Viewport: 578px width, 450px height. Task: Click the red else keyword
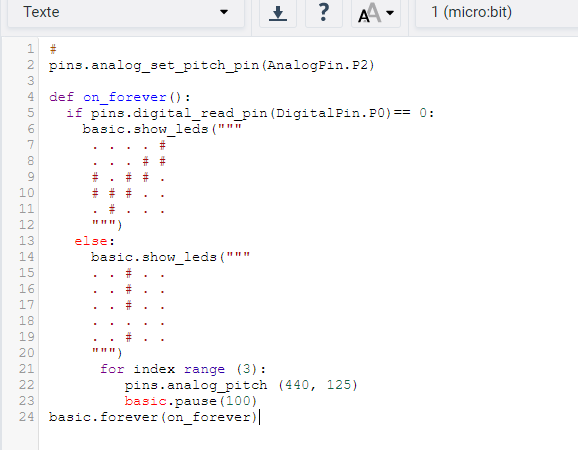tap(91, 241)
